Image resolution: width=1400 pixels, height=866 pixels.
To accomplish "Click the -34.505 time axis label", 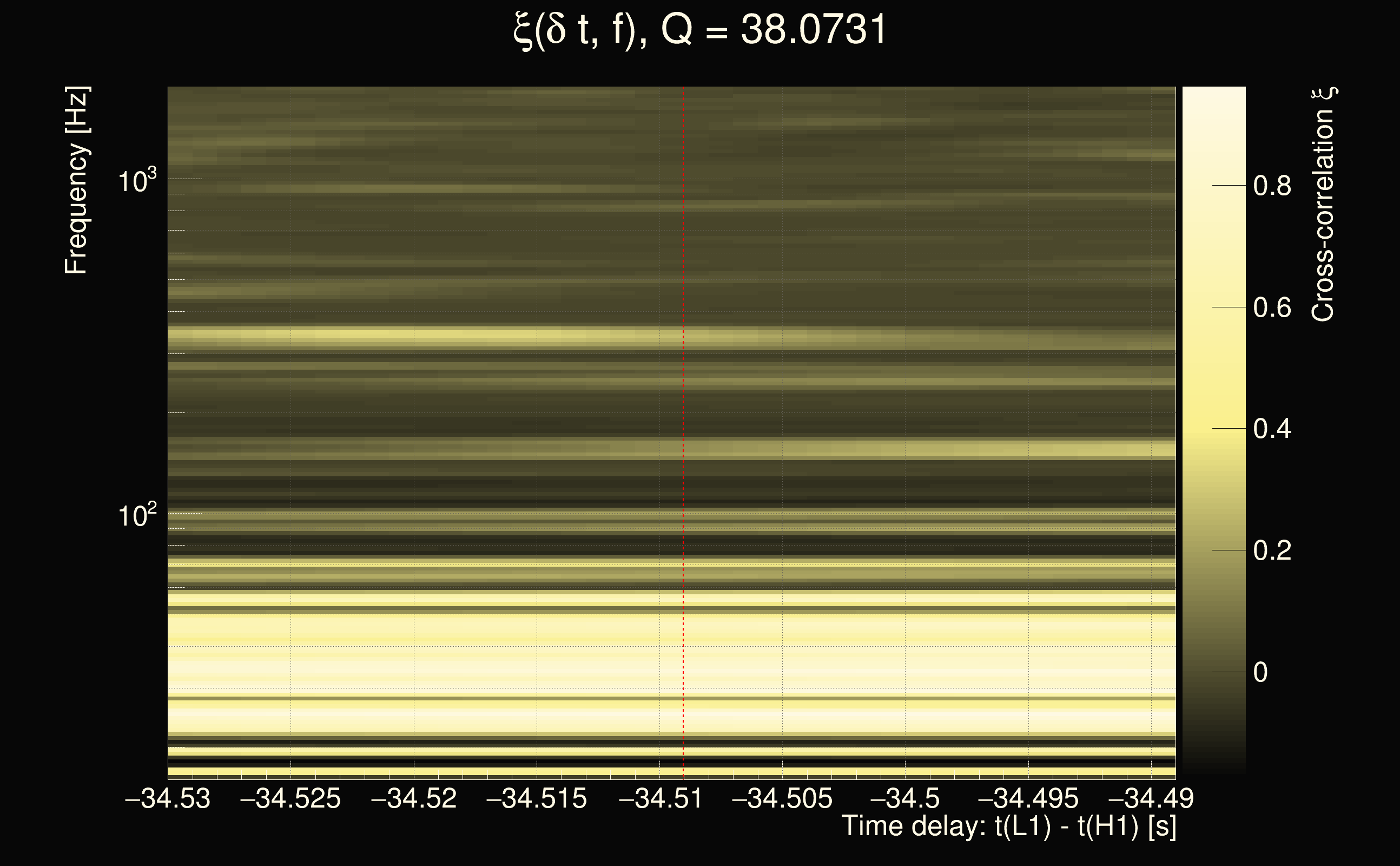I will (x=782, y=798).
